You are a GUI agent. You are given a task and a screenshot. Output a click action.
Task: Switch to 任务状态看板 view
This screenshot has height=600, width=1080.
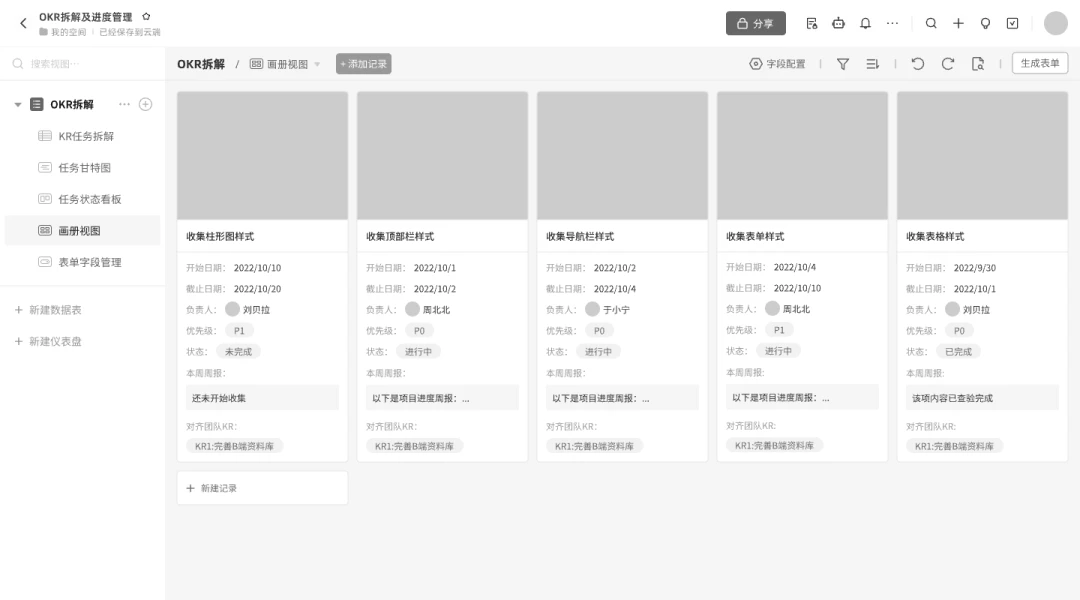pyautogui.click(x=90, y=199)
